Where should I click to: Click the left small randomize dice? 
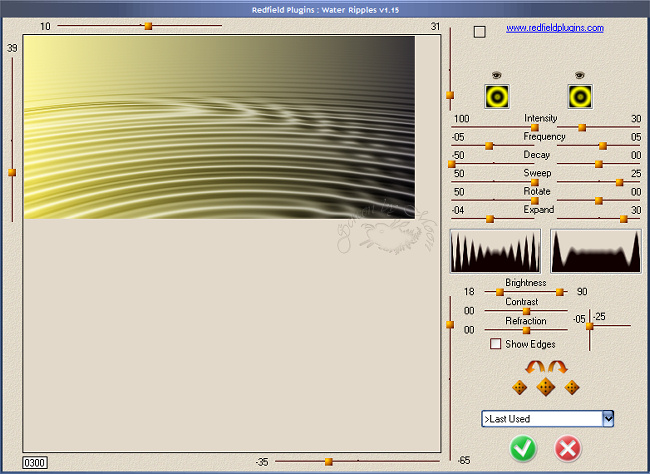pos(519,387)
